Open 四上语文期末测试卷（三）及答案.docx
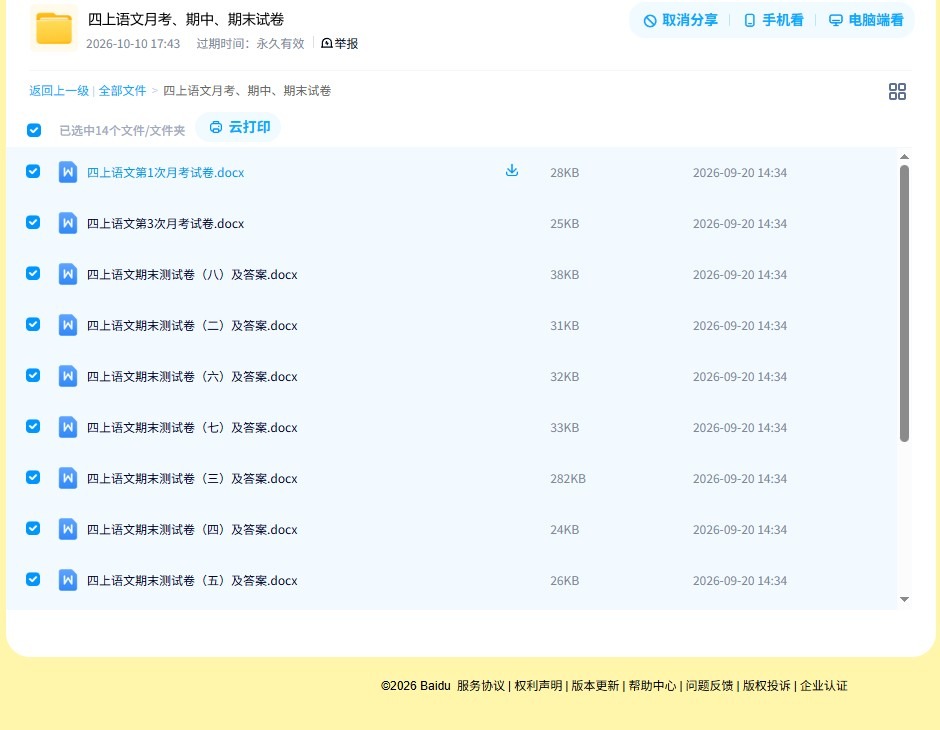 (192, 478)
